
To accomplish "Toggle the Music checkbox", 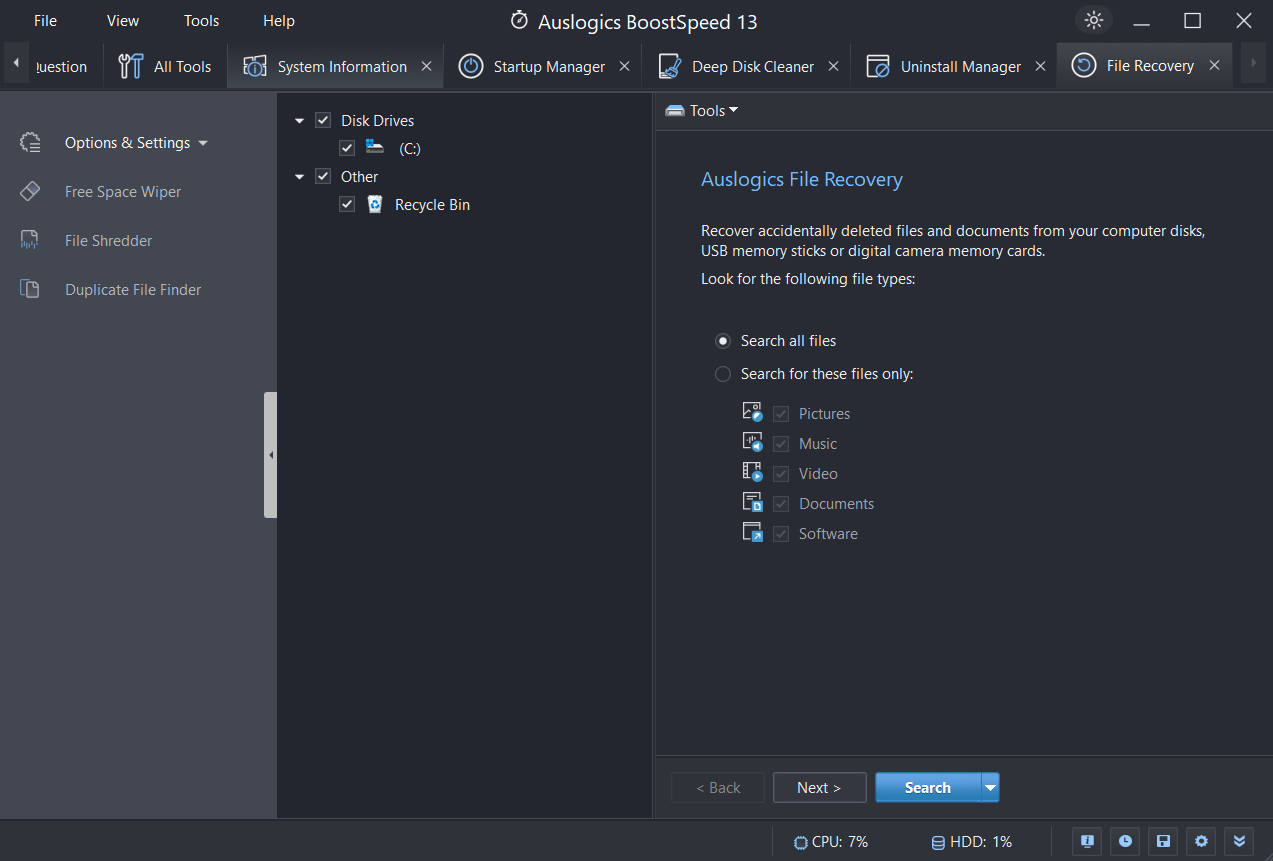I will 781,444.
